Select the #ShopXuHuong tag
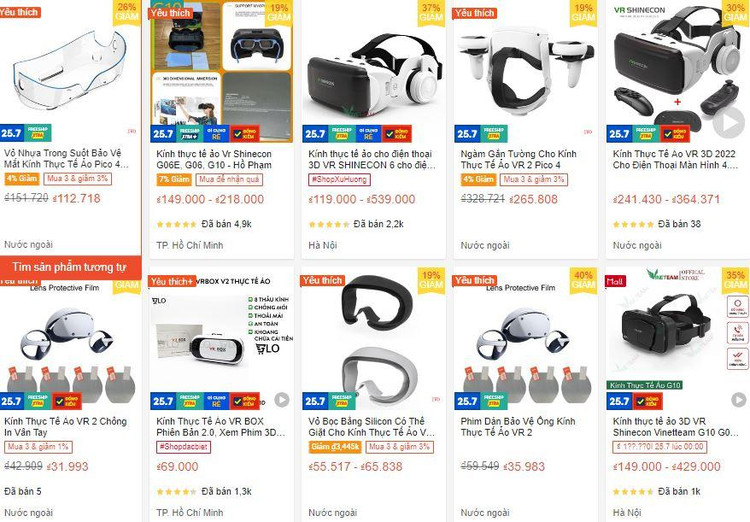The width and height of the screenshot is (750, 522). [339, 179]
